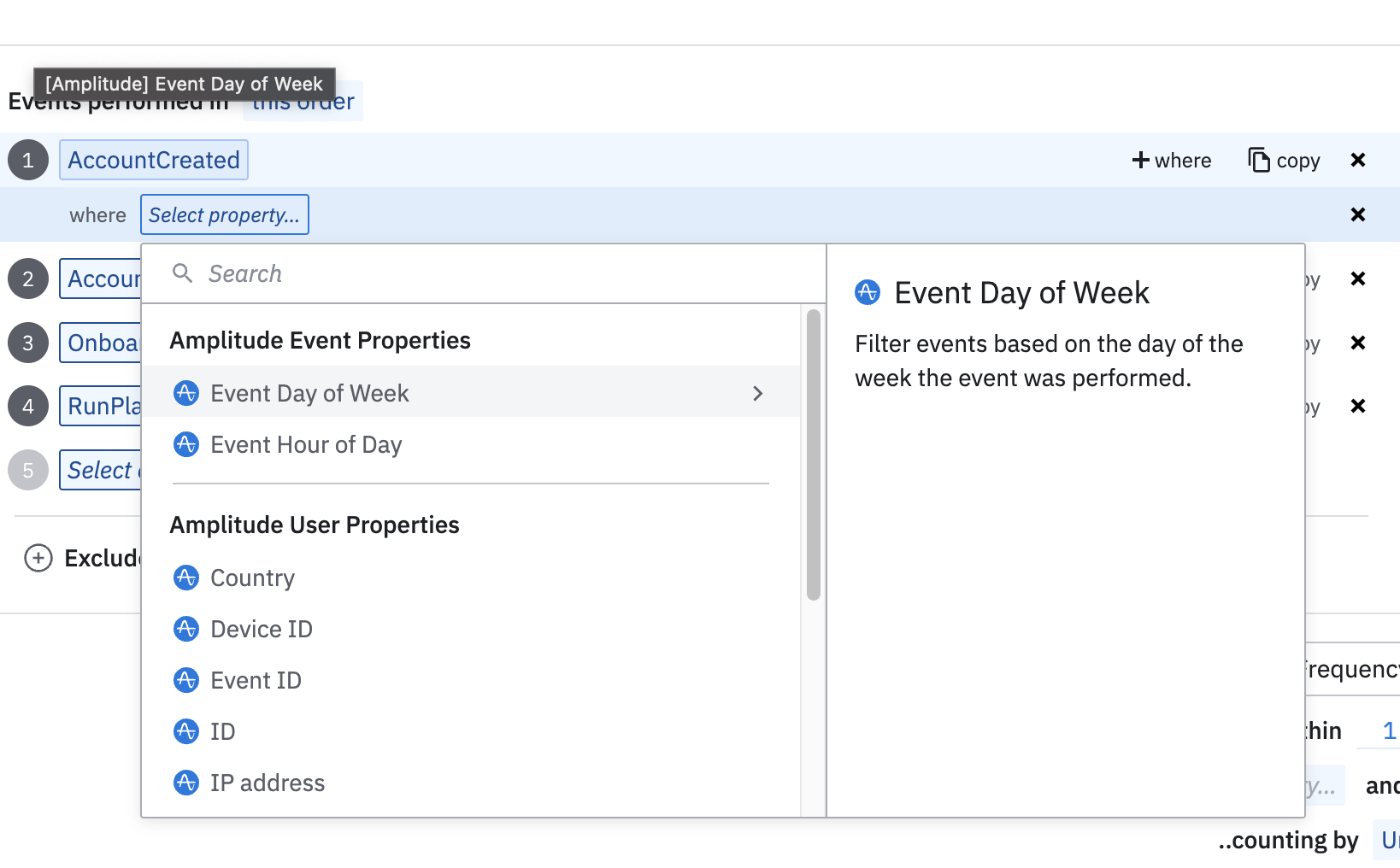Click the plus where button
The width and height of the screenshot is (1400, 868).
click(x=1171, y=161)
